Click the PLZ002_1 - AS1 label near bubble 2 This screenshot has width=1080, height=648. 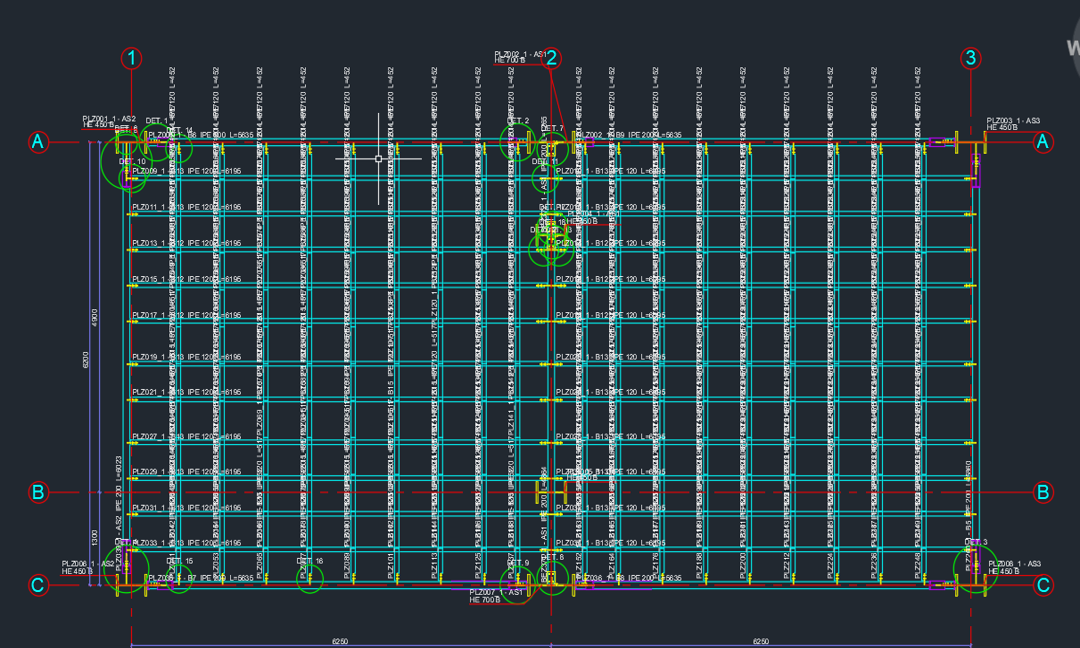520,54
